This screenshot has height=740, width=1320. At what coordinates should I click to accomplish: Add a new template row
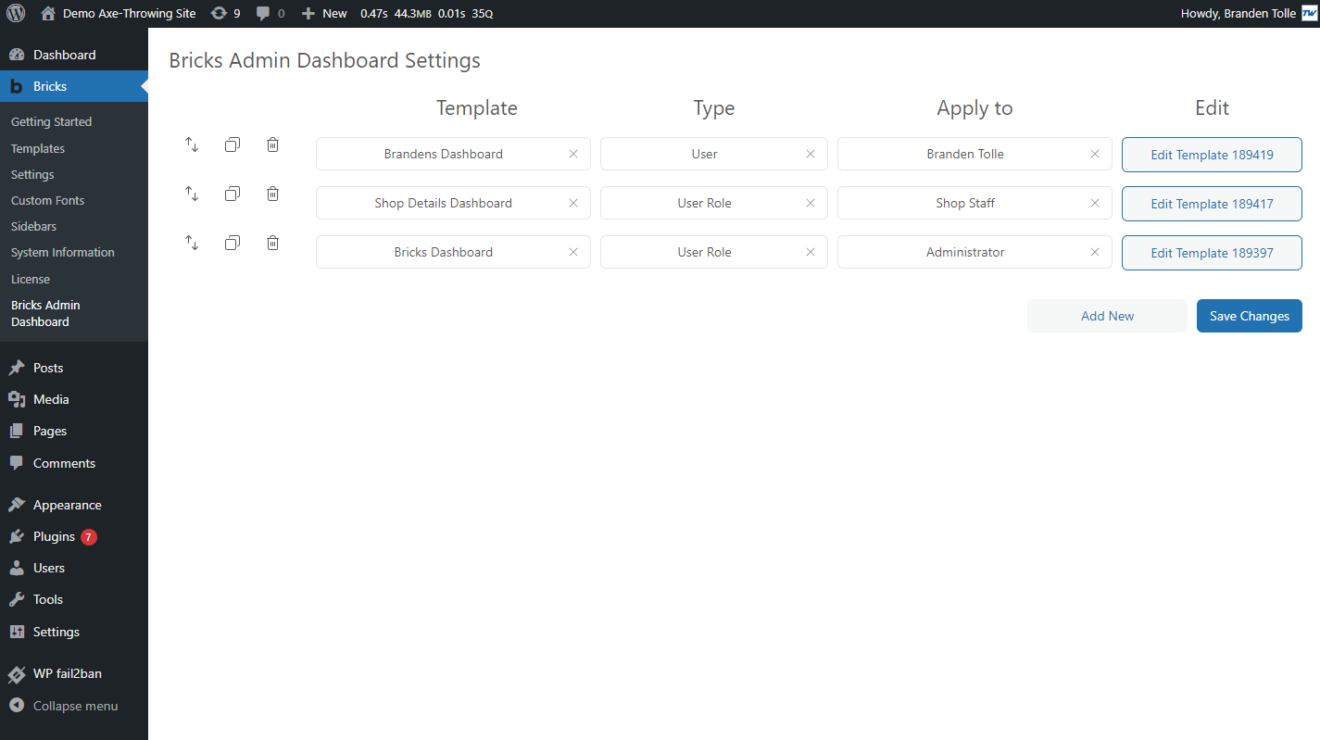[x=1107, y=316]
